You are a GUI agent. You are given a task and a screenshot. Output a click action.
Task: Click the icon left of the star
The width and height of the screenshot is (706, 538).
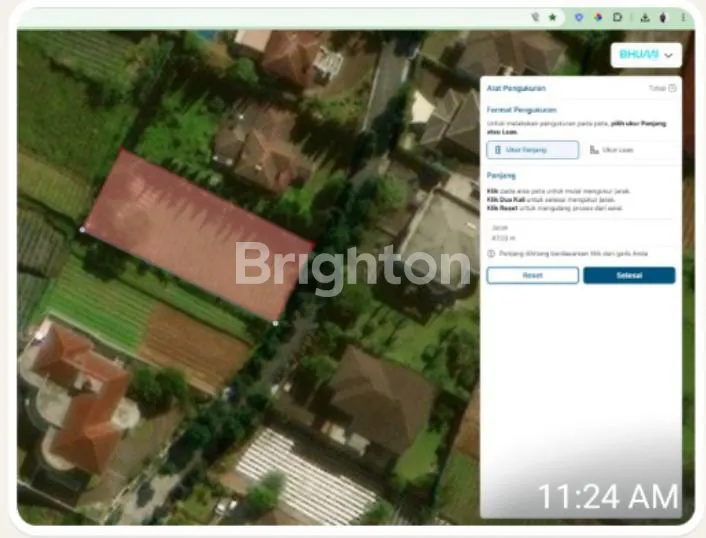(536, 17)
